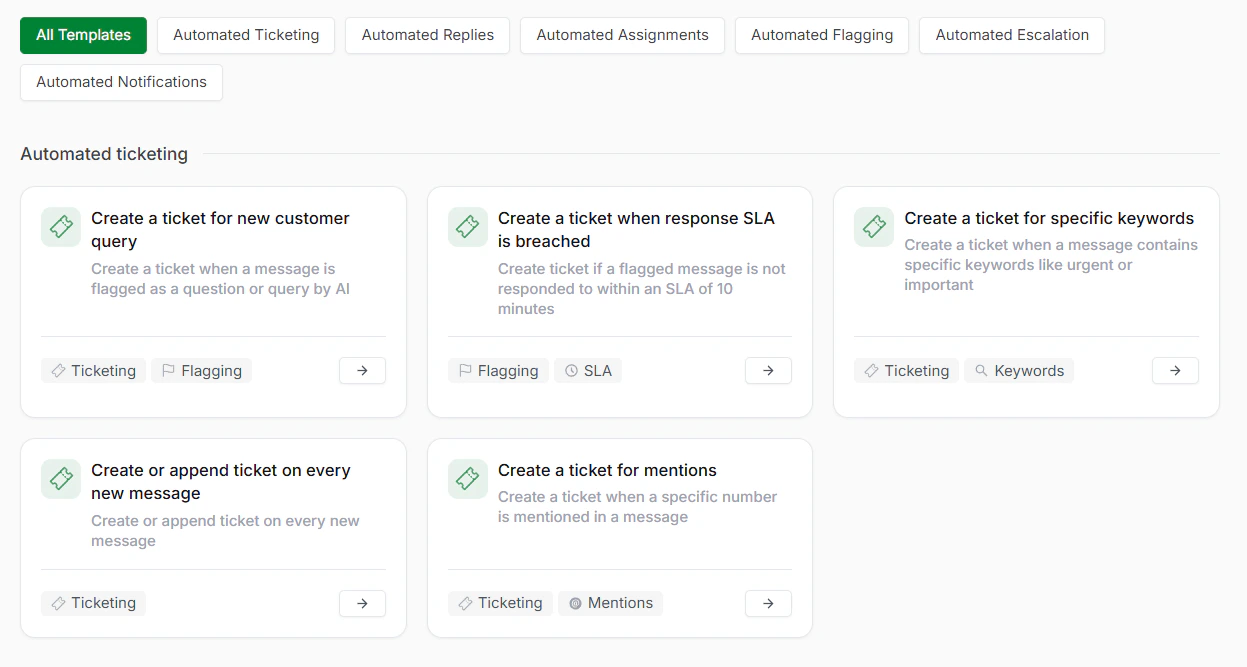
Task: Click ticket icon on every new message card
Action: click(61, 479)
